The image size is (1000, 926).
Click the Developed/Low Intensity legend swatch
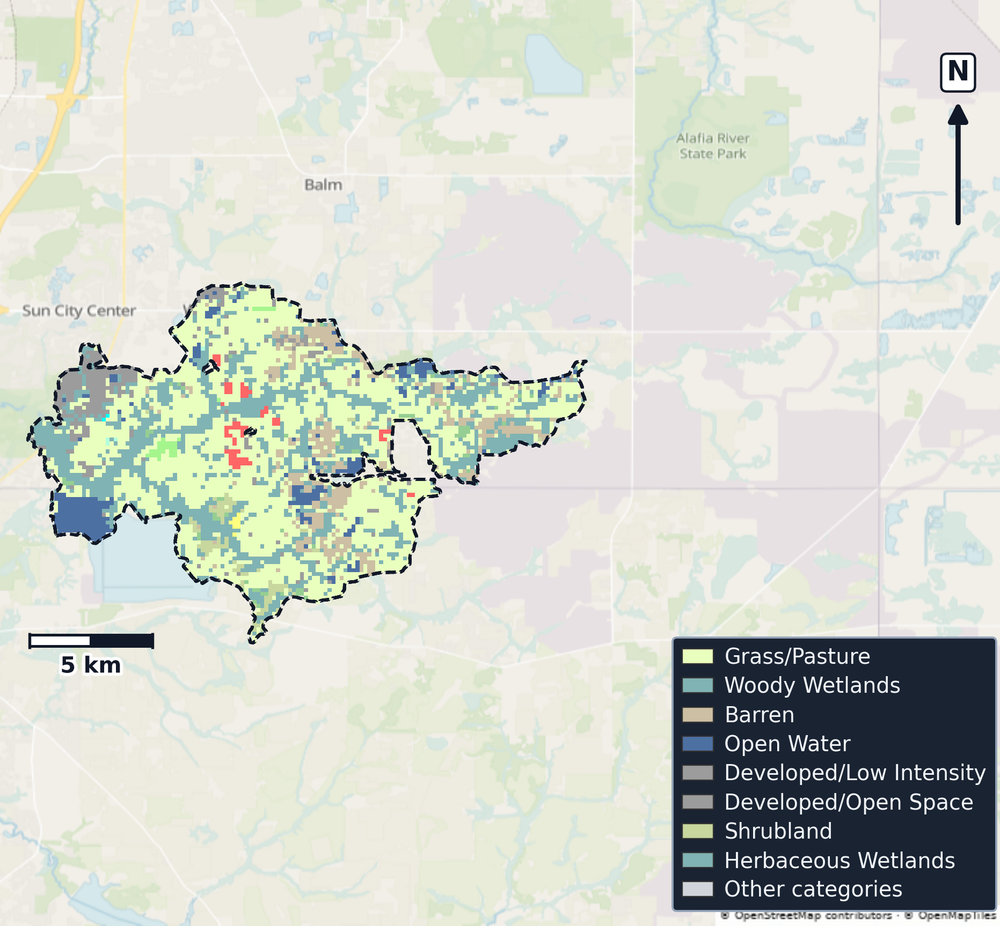pos(697,773)
